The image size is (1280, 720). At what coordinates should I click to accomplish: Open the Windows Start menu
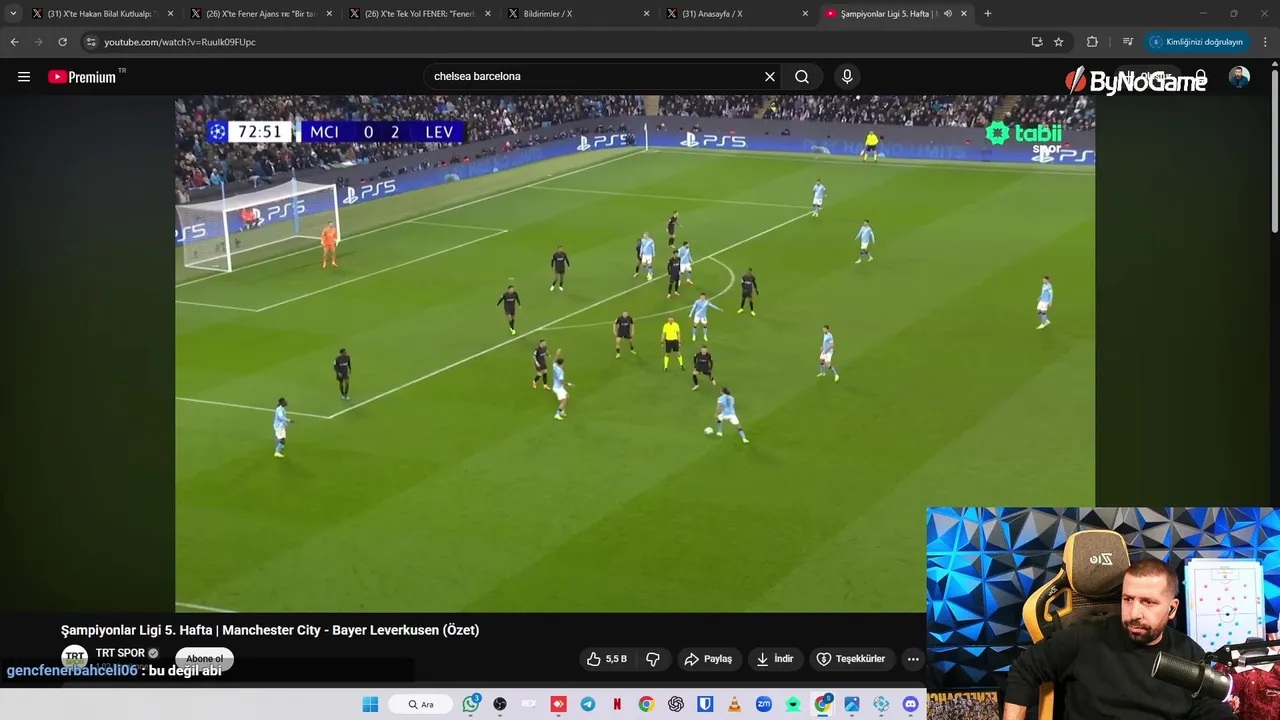click(x=370, y=704)
